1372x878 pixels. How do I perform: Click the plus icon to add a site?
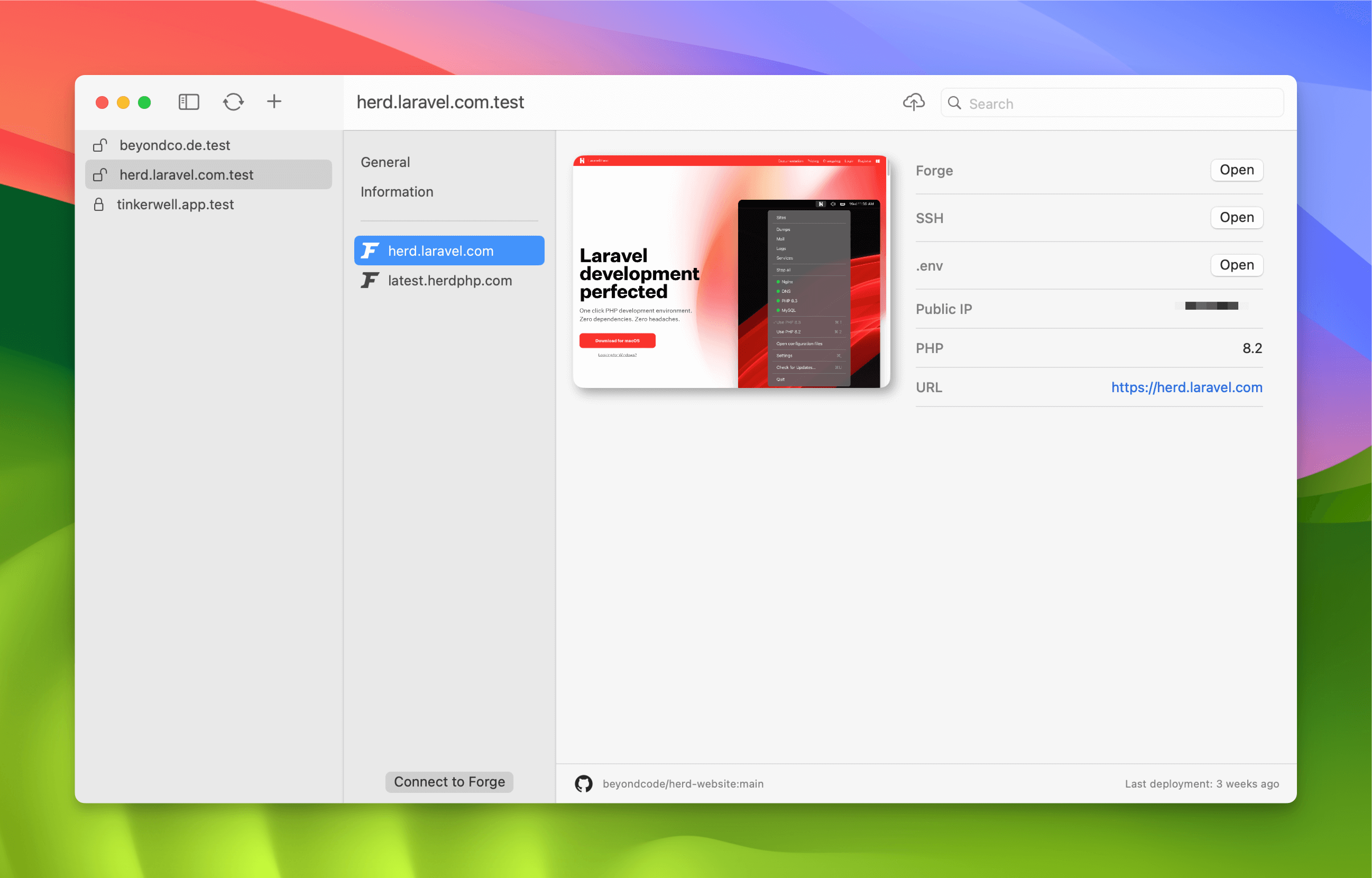tap(274, 102)
